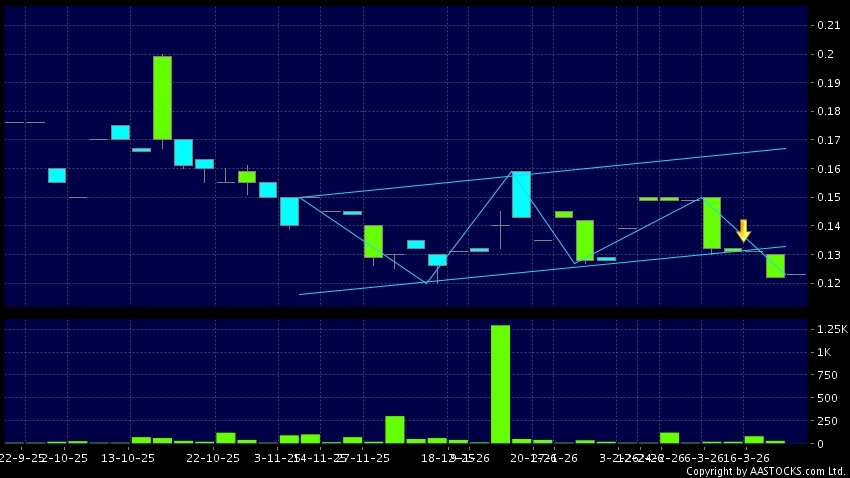This screenshot has width=850, height=478.
Task: Select the 750 volume axis label
Action: tap(826, 375)
